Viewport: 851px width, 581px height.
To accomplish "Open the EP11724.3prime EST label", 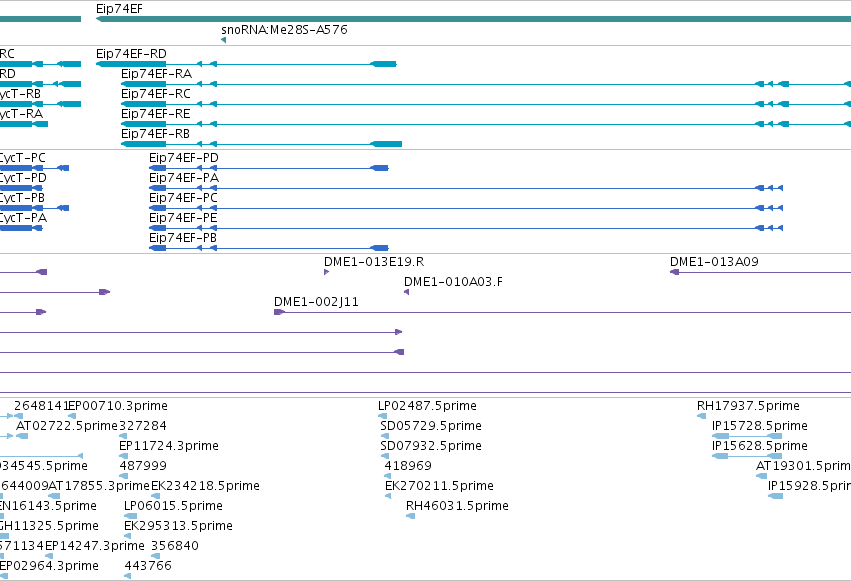I will pyautogui.click(x=169, y=446).
